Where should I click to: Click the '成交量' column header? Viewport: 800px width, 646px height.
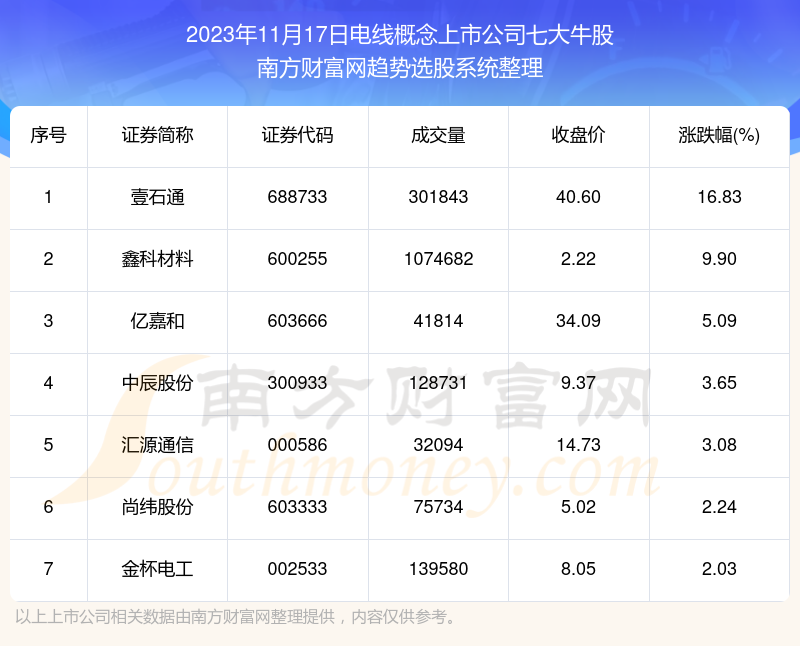[x=438, y=135]
